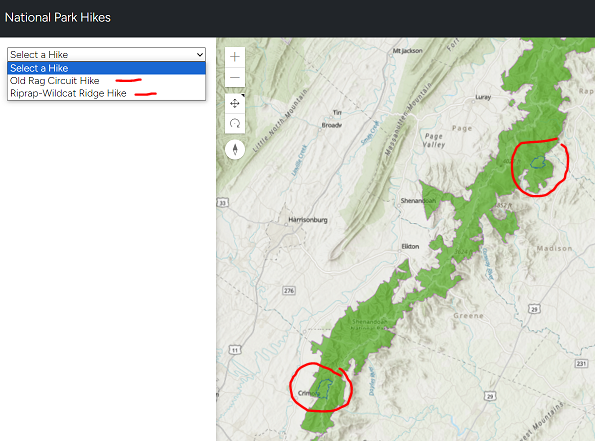Click the Massanutten Mountain label
The height and width of the screenshot is (441, 595).
click(x=408, y=119)
